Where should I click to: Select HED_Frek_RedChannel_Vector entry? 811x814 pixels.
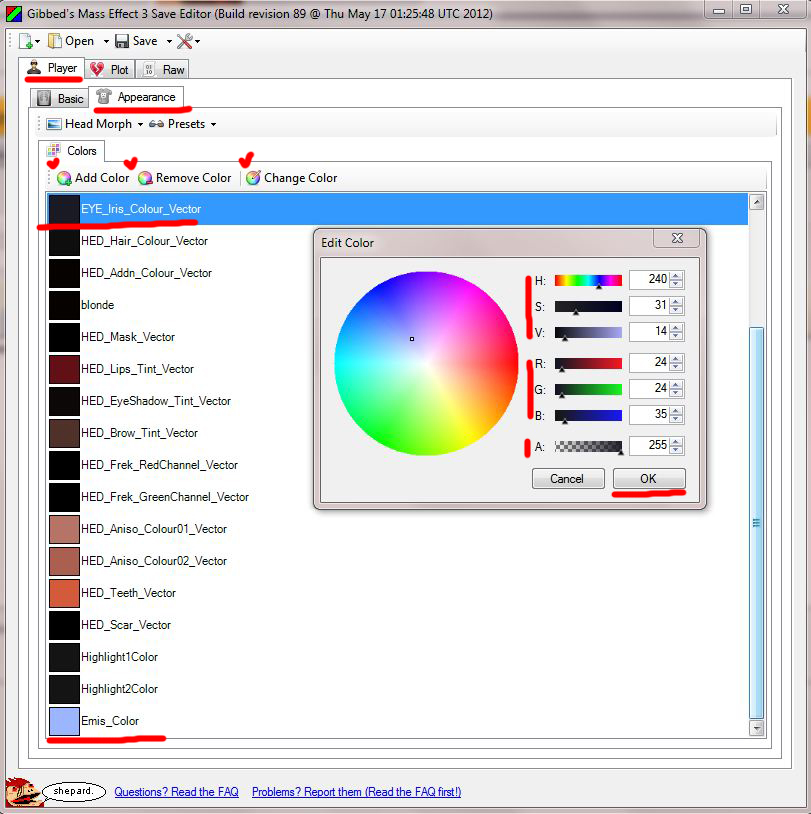159,465
